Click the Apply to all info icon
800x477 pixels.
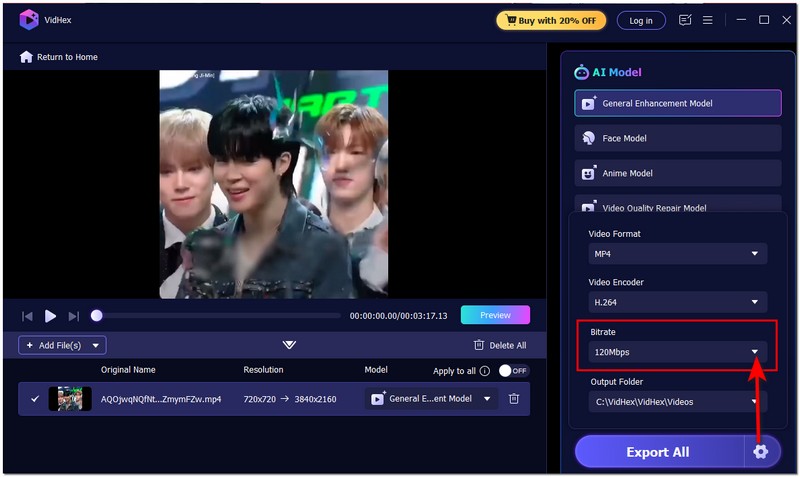[485, 371]
